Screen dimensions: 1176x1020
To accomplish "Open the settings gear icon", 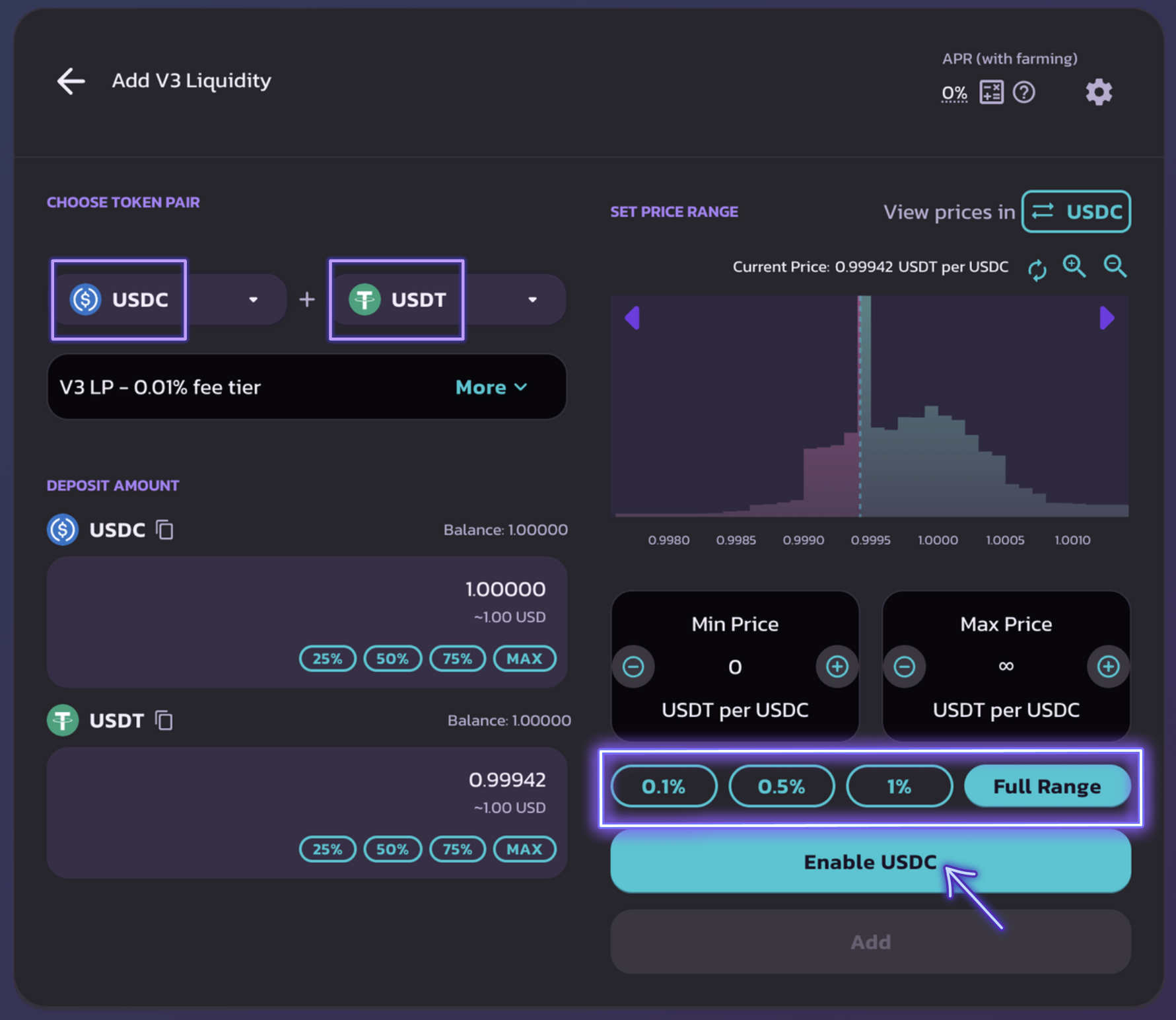I will coord(1098,92).
